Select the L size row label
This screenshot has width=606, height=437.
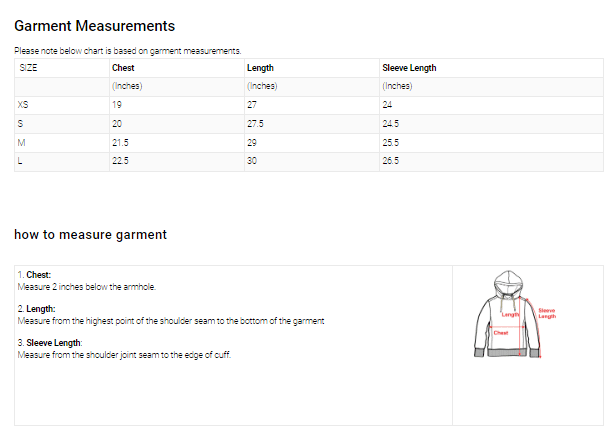pos(21,161)
